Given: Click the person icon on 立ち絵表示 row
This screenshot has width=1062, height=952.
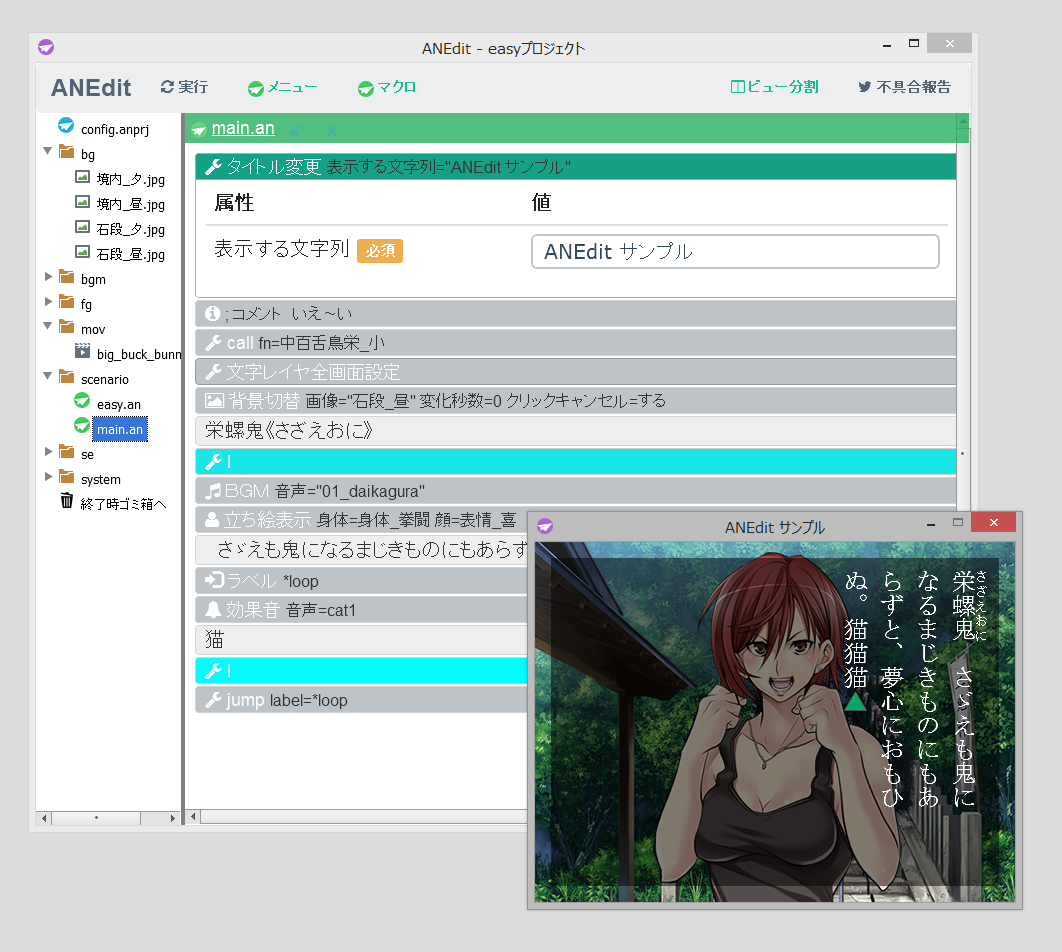Looking at the screenshot, I should 212,520.
